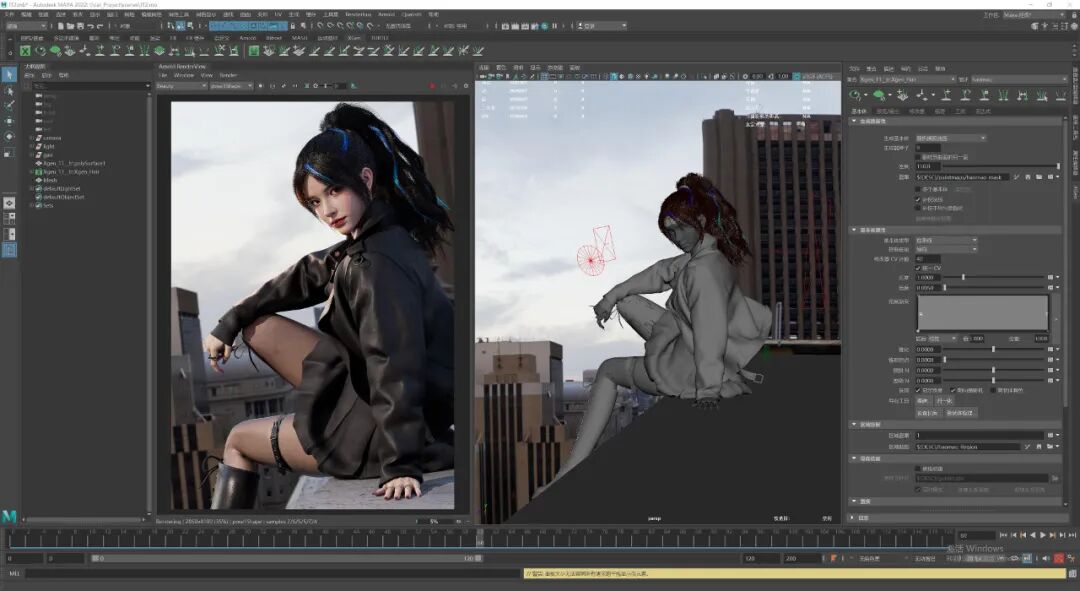Toggle first checked box in three-checkbox row
The image size is (1080, 591).
tap(918, 390)
